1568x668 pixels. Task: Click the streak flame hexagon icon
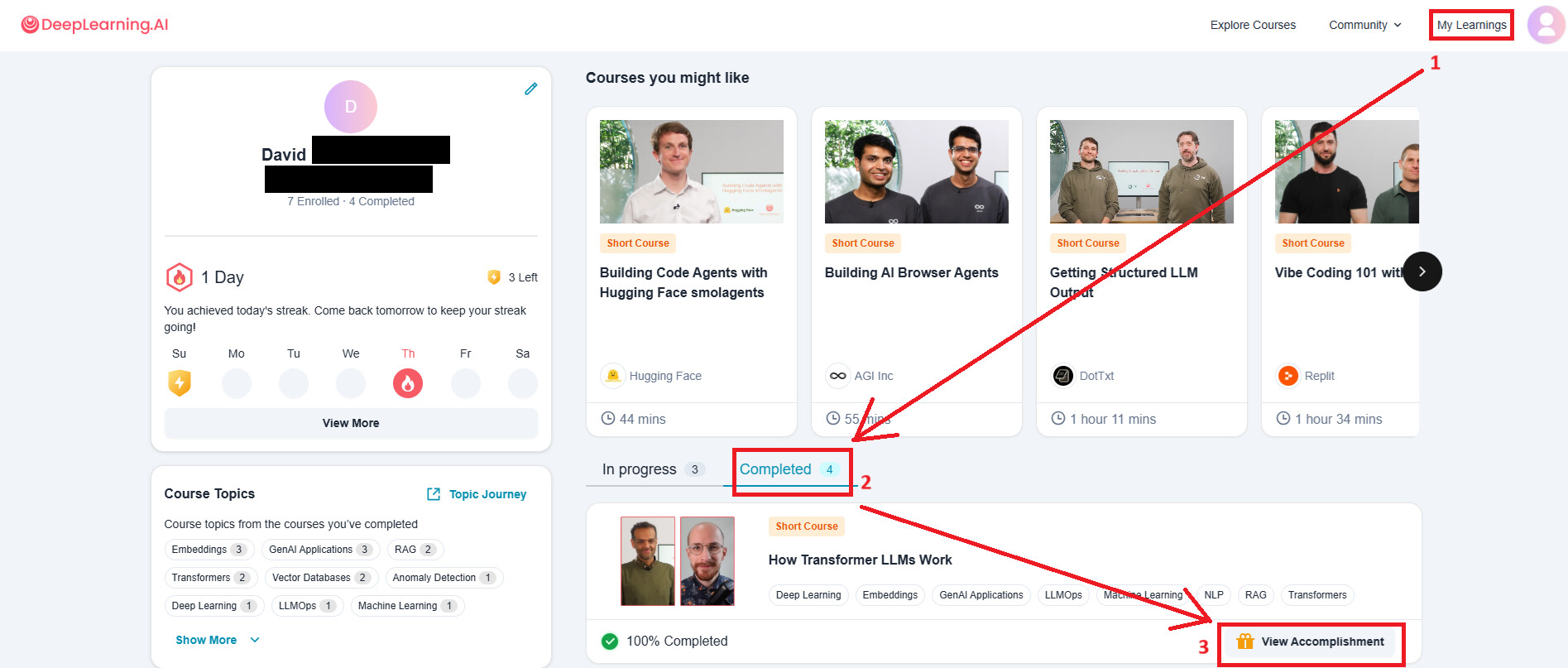click(x=179, y=277)
